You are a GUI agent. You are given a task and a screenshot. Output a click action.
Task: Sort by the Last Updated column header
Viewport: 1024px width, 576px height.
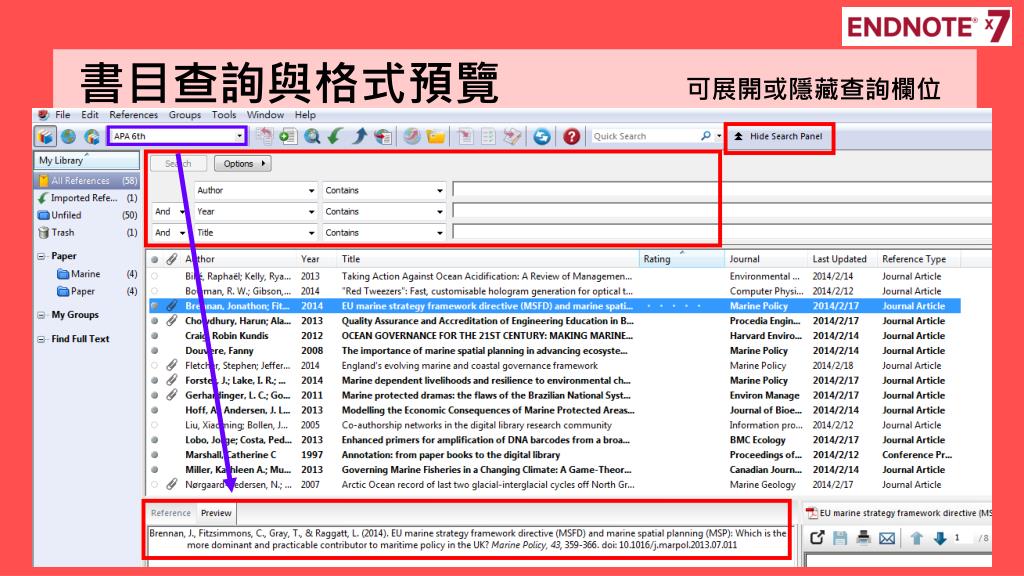pyautogui.click(x=839, y=259)
